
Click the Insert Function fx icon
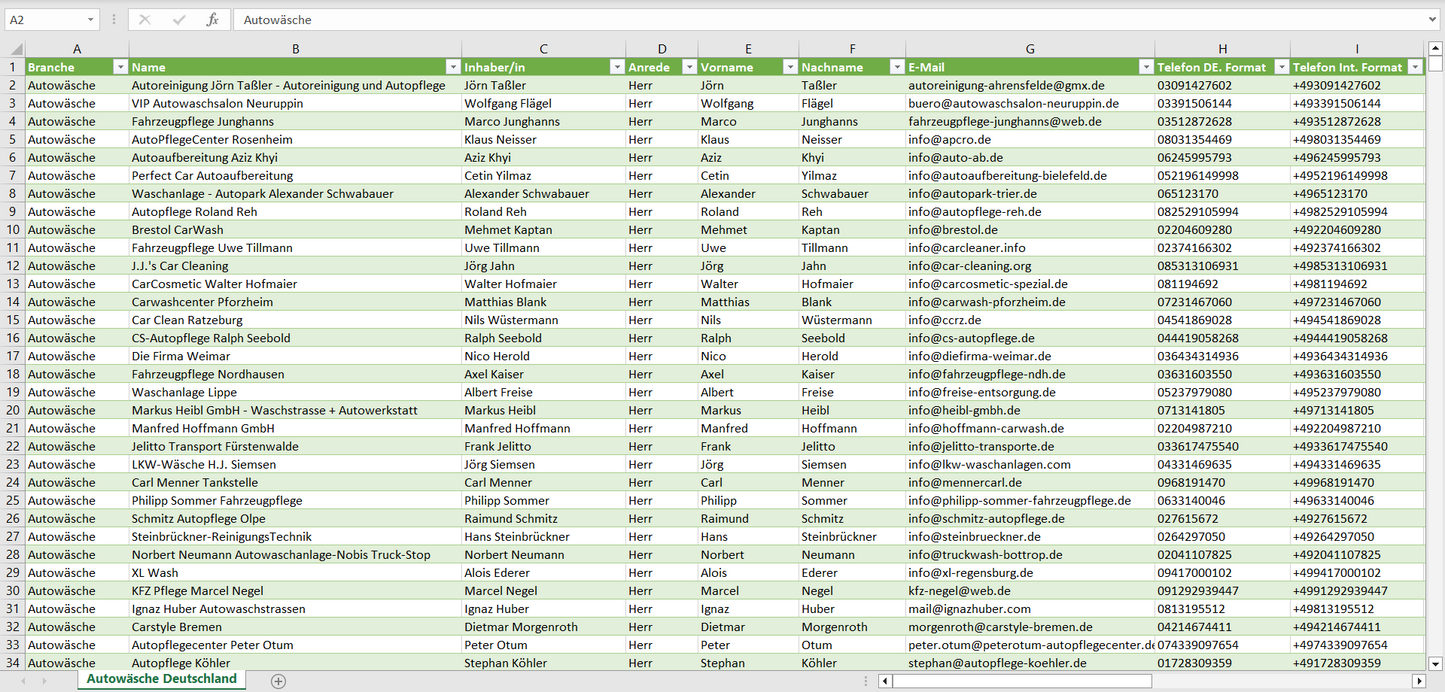tap(212, 20)
